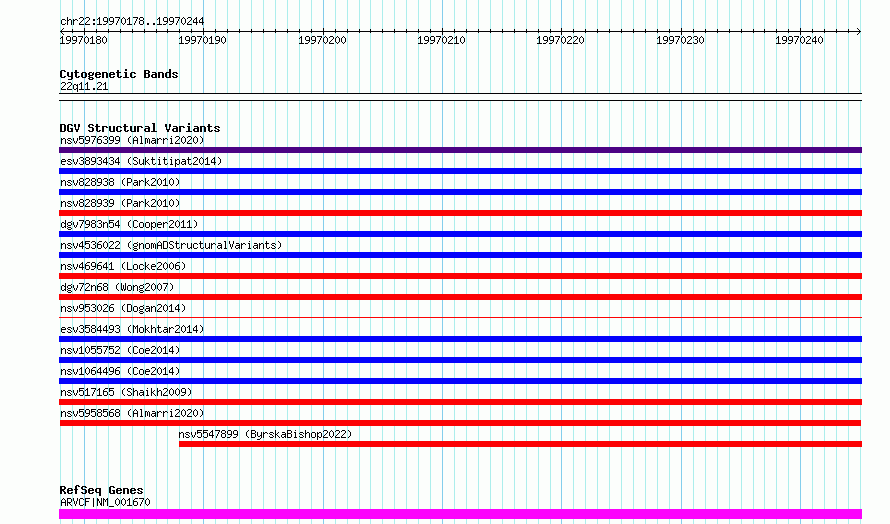Open the esv3893434 (Suktitipat2014) label
Image resolution: width=890 pixels, height=524 pixels.
point(141,161)
